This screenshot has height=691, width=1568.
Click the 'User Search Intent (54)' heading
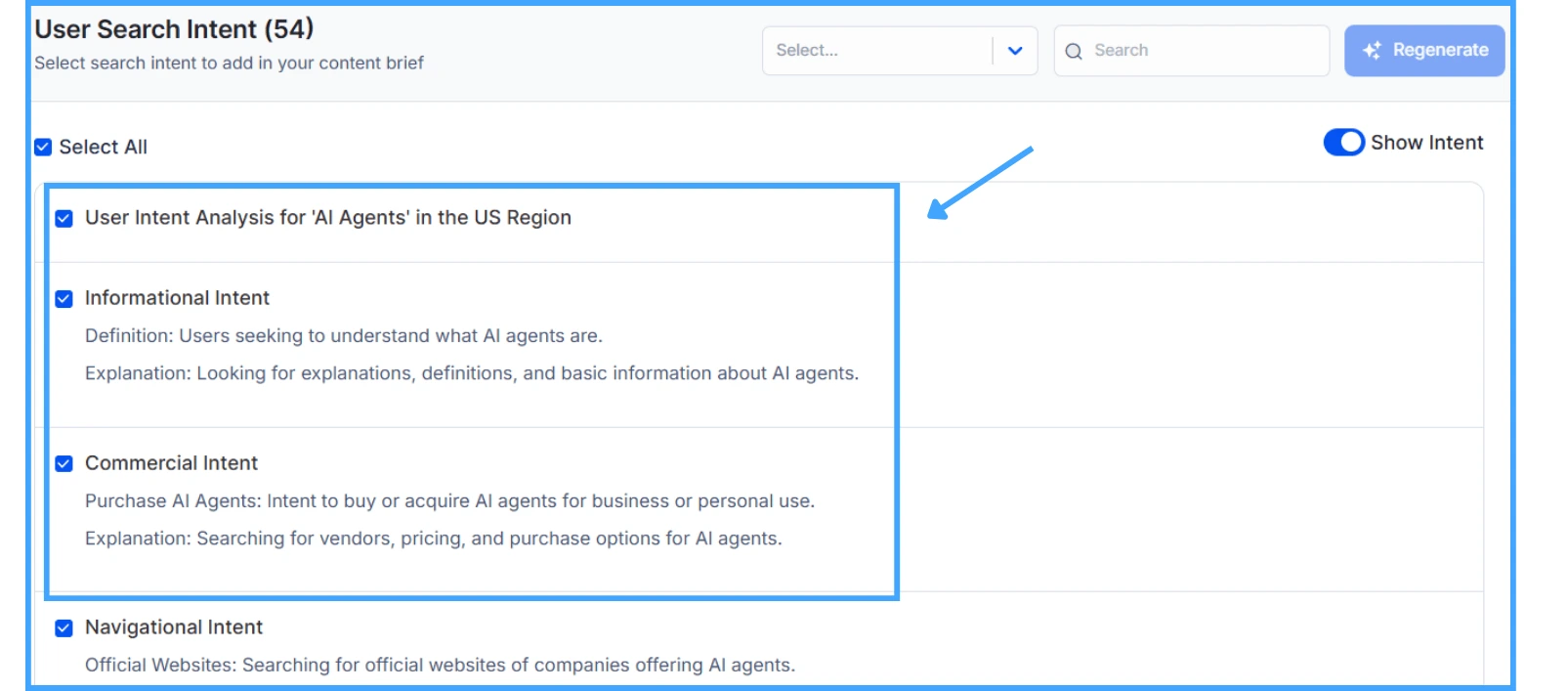tap(174, 29)
